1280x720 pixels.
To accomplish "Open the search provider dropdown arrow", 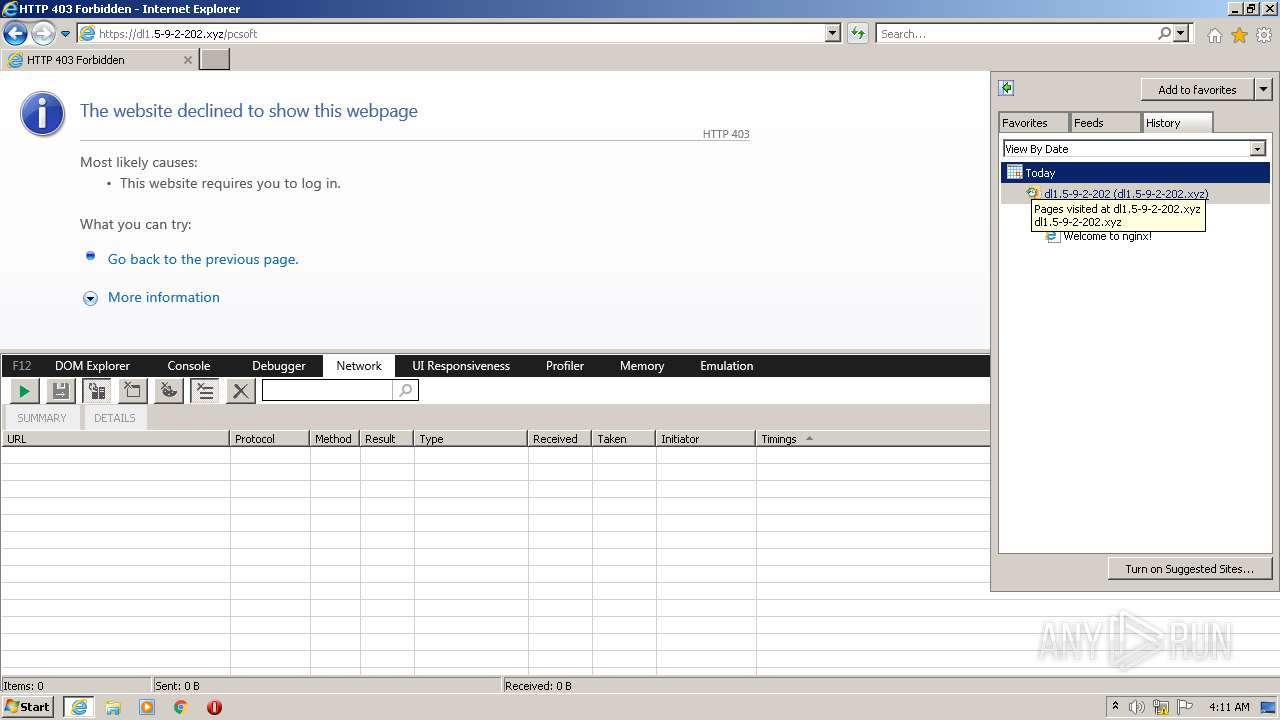I will pyautogui.click(x=1182, y=33).
